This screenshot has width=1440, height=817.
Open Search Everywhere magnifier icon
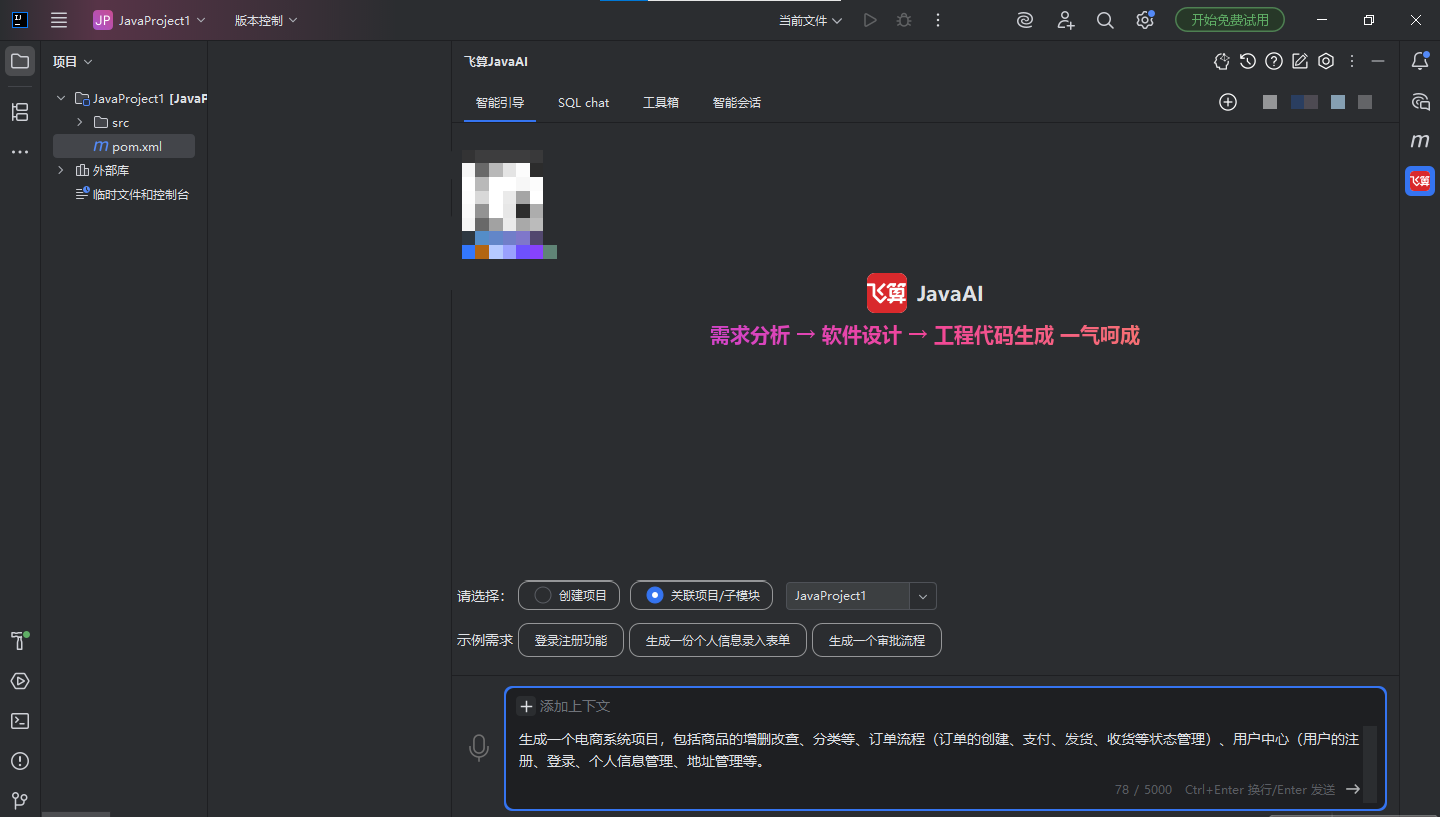point(1105,20)
